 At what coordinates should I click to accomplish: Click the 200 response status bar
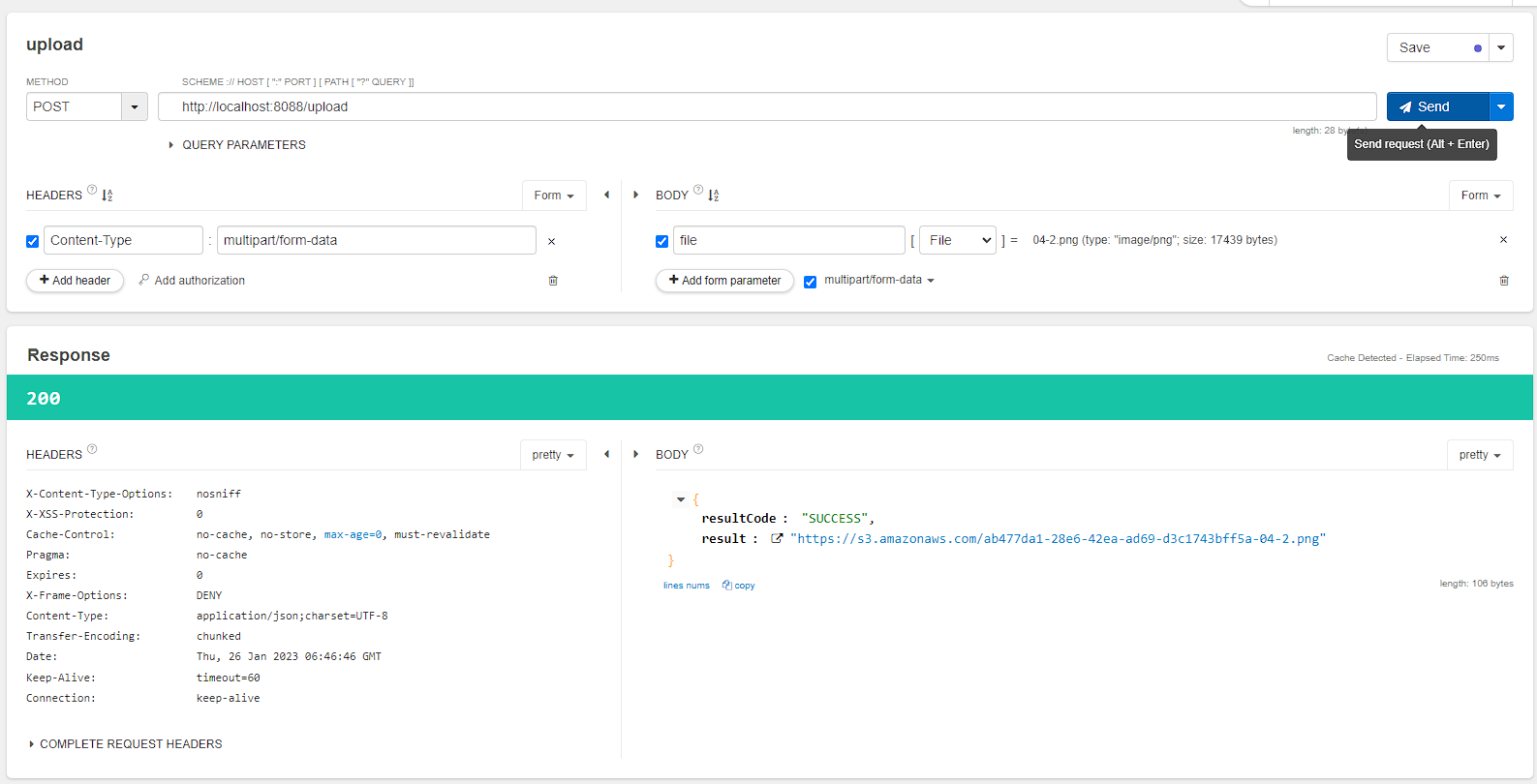tap(770, 398)
